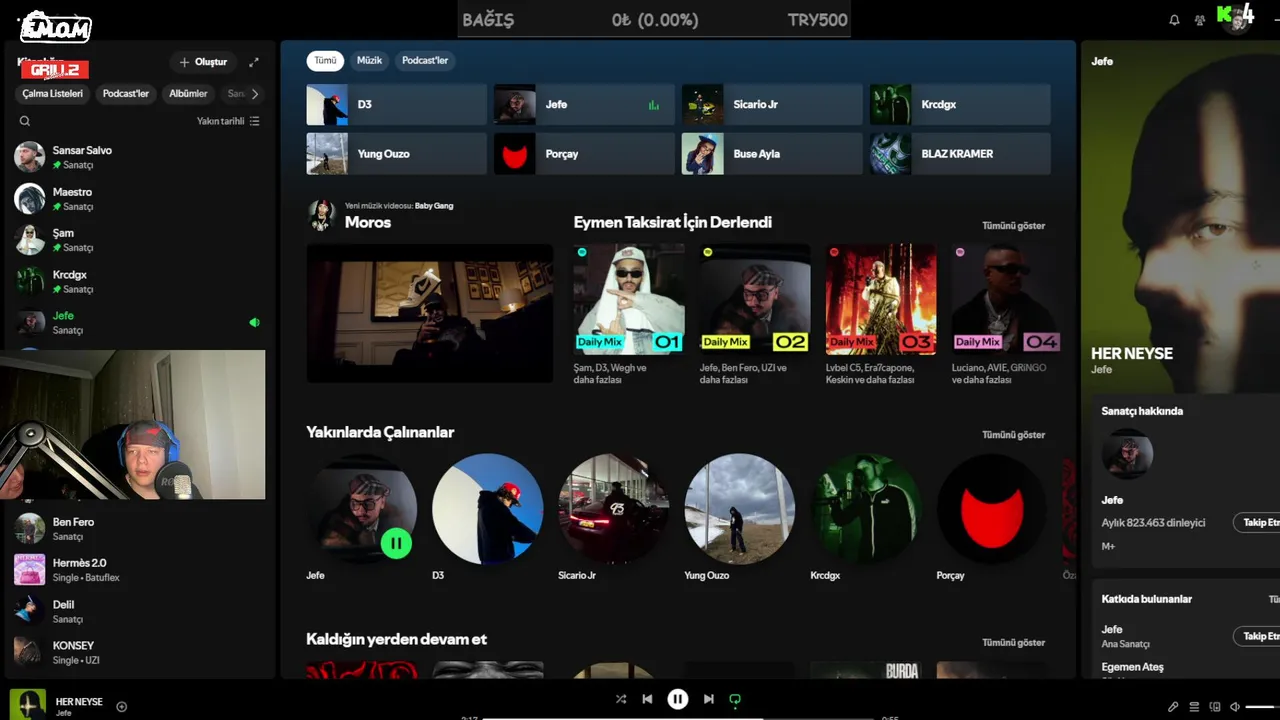Screen dimensions: 1280x720
Task: Follow Jefe in the Katkıda bulunanlar list
Action: (x=1257, y=636)
